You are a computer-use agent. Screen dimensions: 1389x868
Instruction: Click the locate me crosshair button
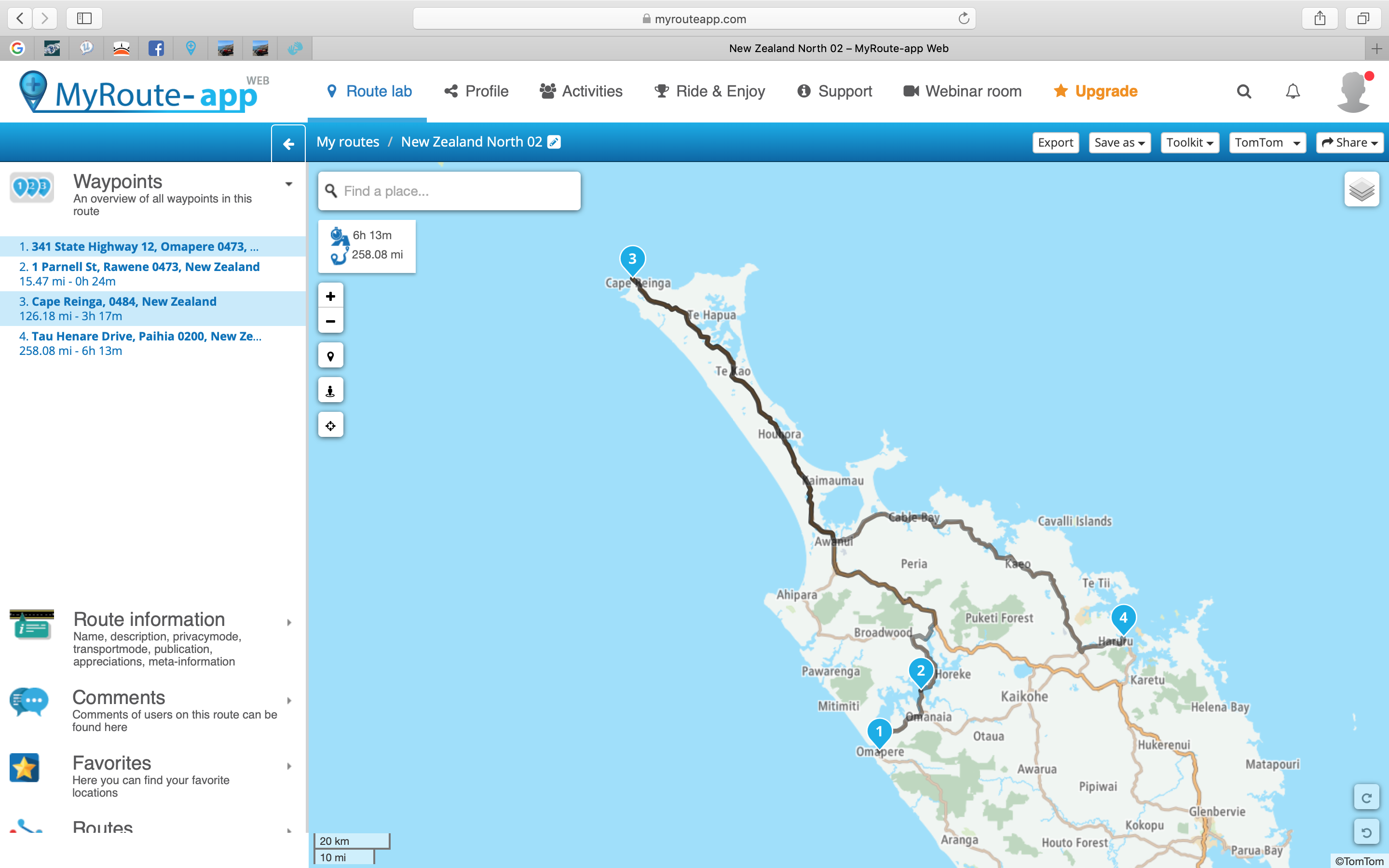(330, 425)
